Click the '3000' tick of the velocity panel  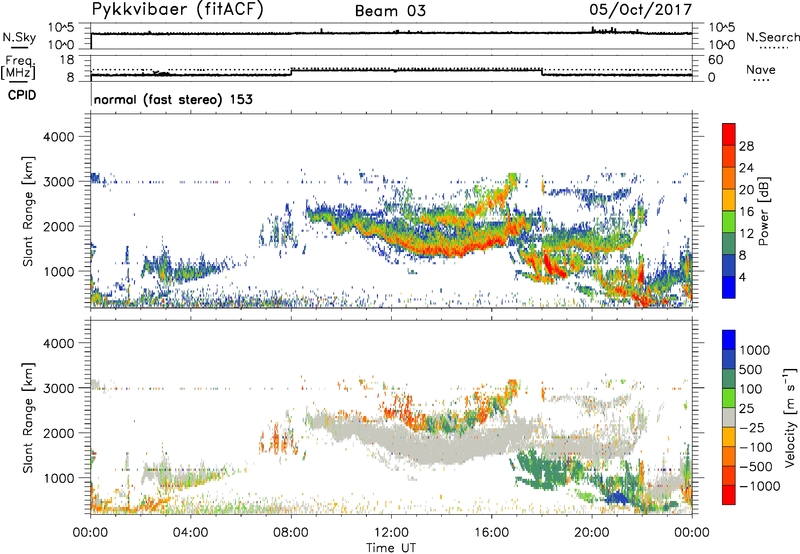point(58,388)
